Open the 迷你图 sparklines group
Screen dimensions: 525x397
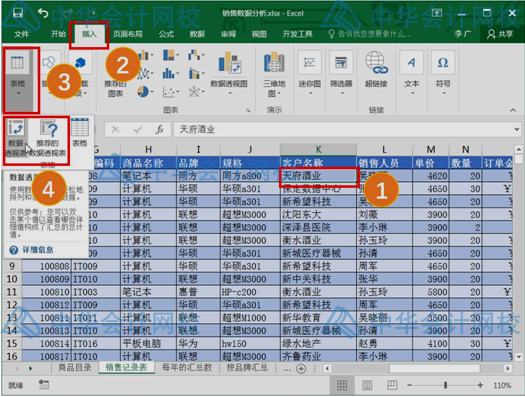pos(310,73)
